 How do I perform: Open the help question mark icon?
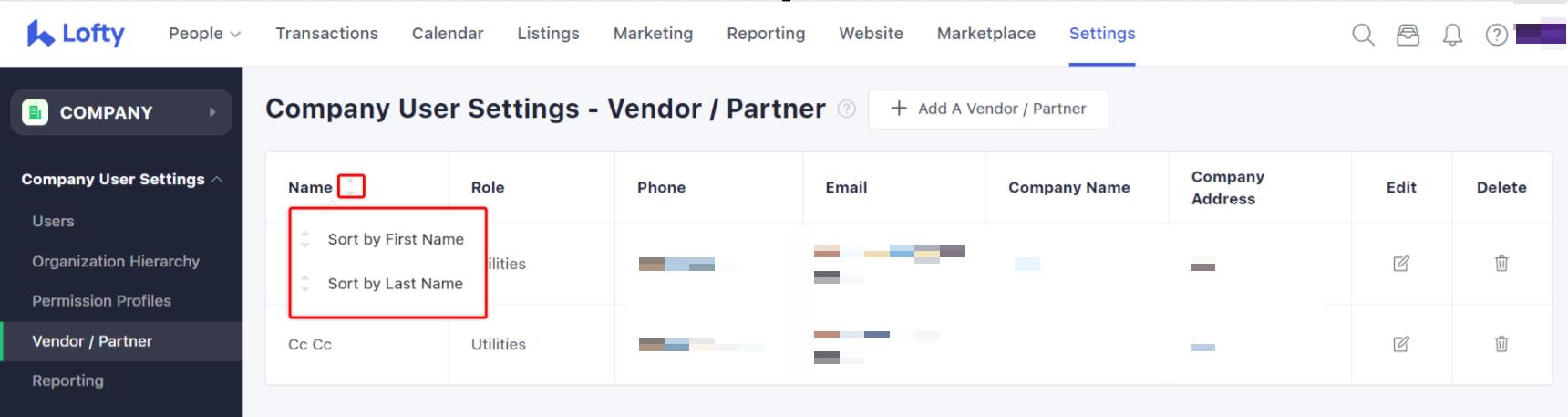[x=1496, y=35]
